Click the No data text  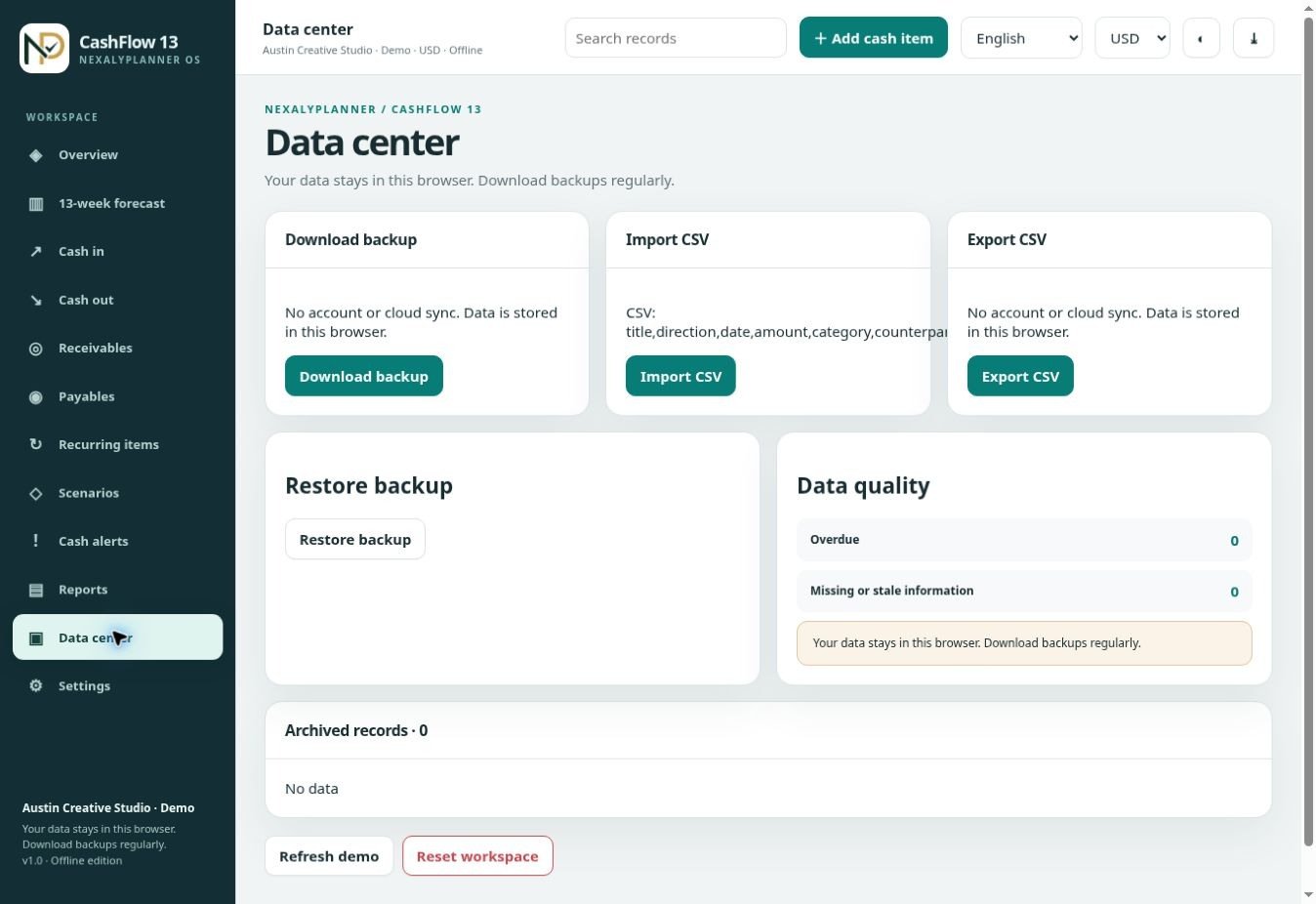click(x=311, y=789)
